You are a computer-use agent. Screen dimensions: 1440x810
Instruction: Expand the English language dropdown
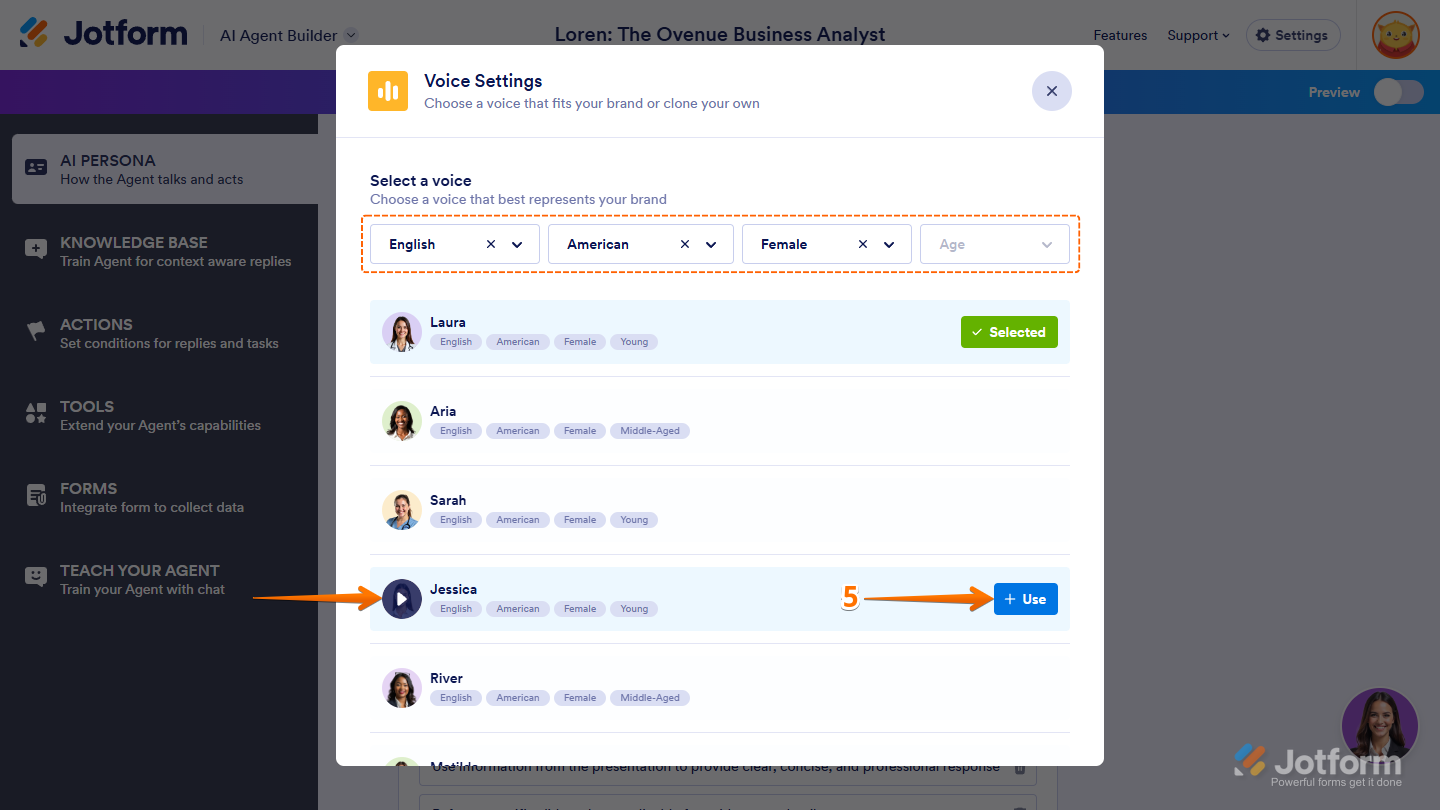[518, 244]
